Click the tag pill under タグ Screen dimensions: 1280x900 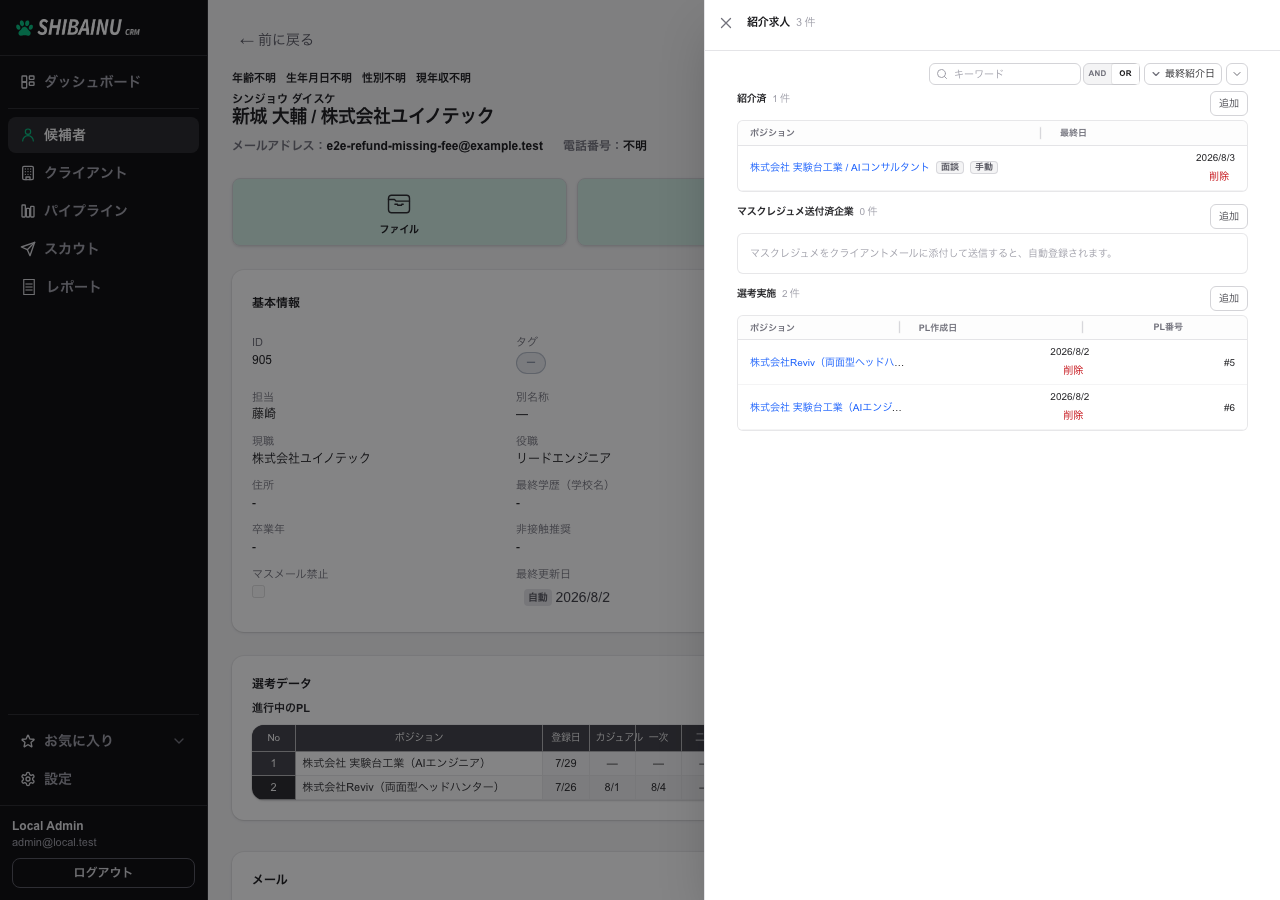(531, 363)
